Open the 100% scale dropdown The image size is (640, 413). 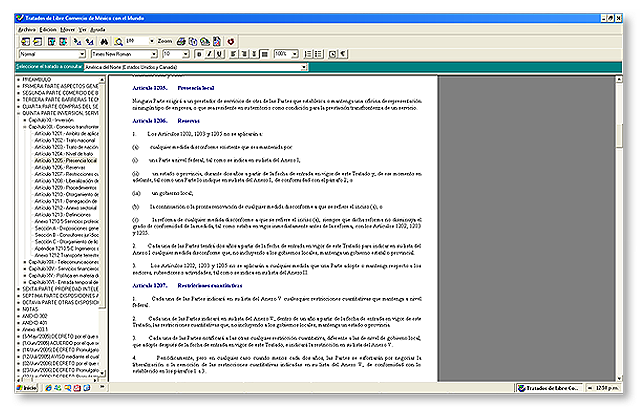click(x=295, y=54)
